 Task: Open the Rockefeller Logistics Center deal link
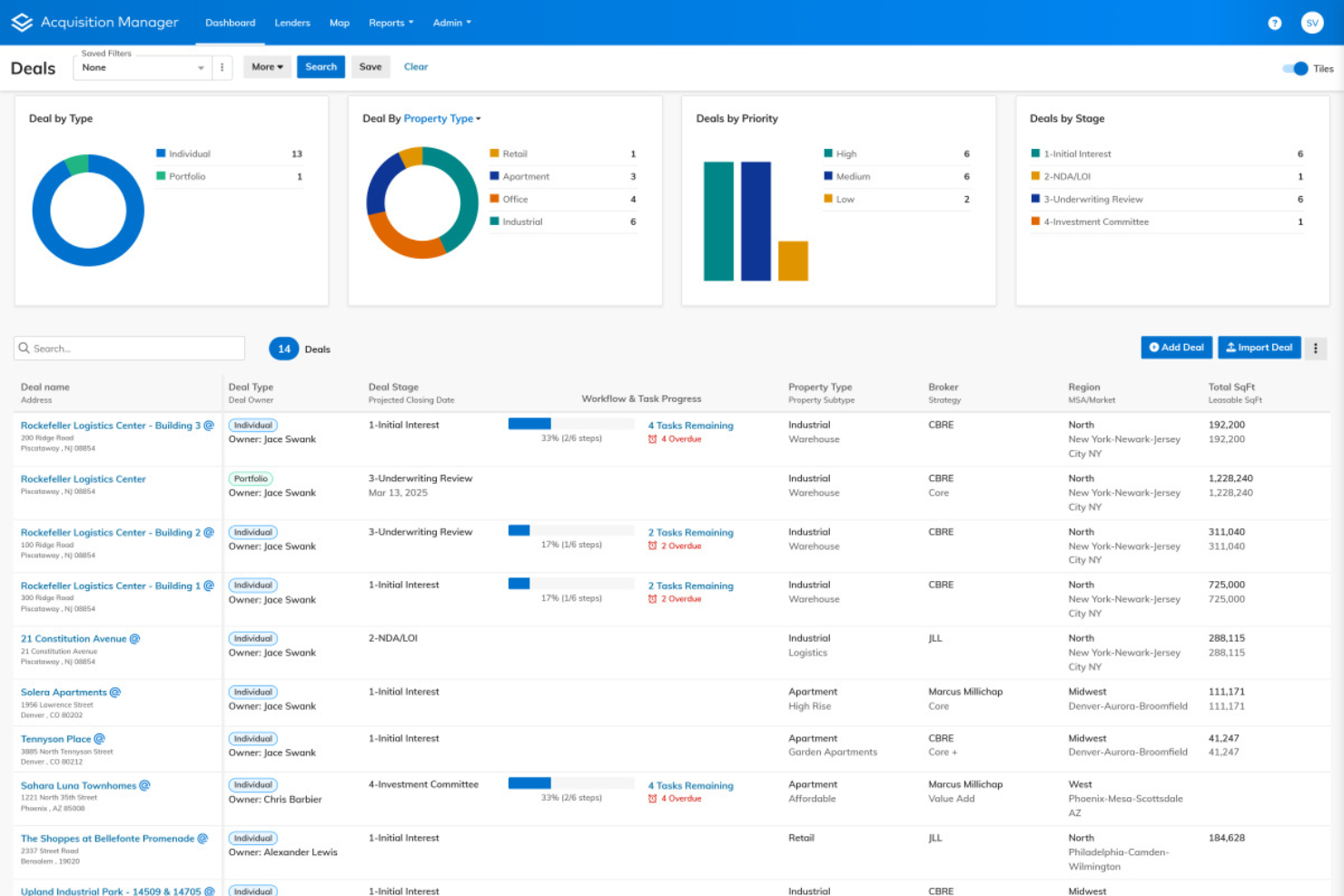pyautogui.click(x=83, y=478)
